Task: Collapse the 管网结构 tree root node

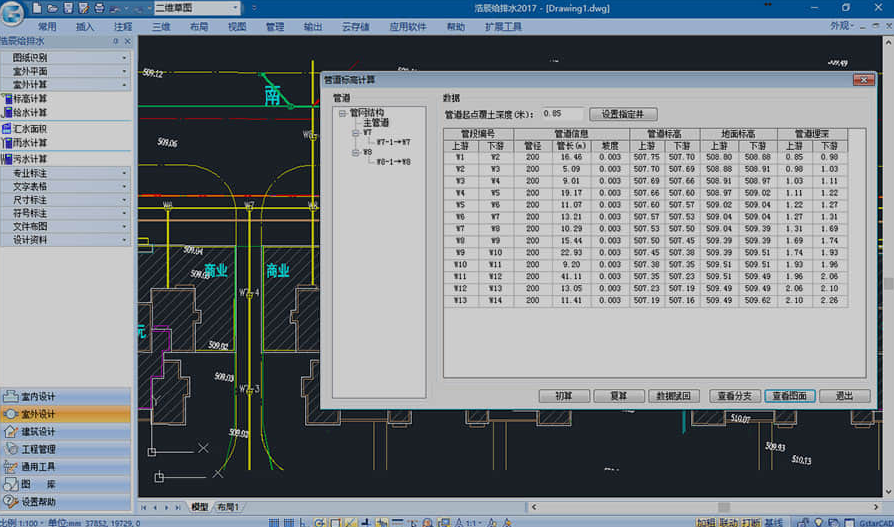Action: tap(342, 113)
